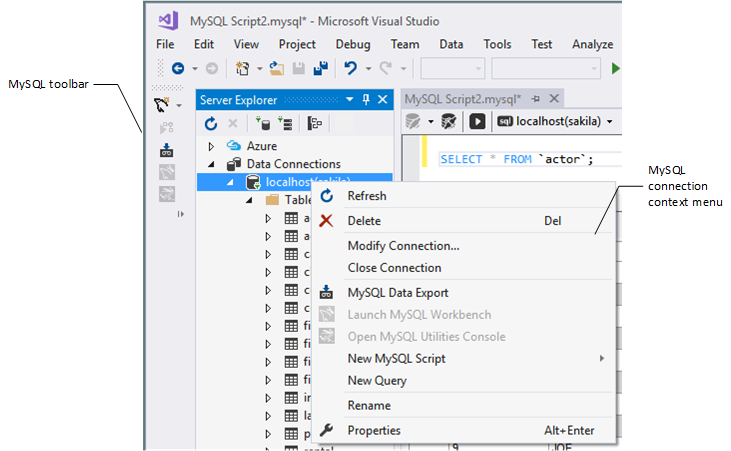Screen dimensions: 731x451
Task: Toggle auto-hide pin on Server Explorer panel
Action: 366,99
